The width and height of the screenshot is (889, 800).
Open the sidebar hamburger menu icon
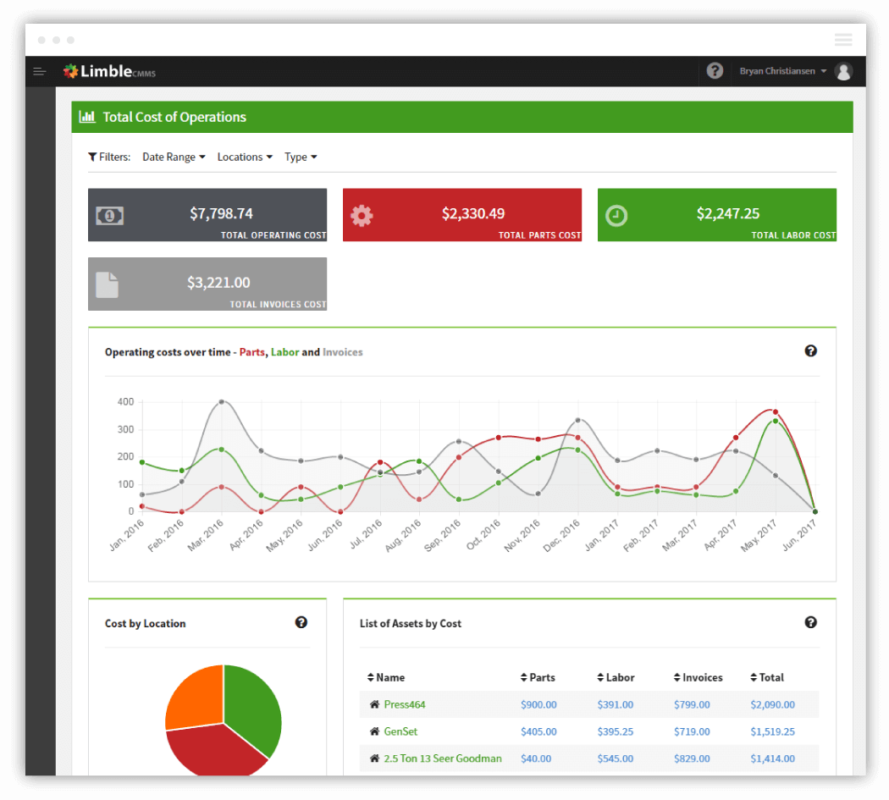pos(39,71)
